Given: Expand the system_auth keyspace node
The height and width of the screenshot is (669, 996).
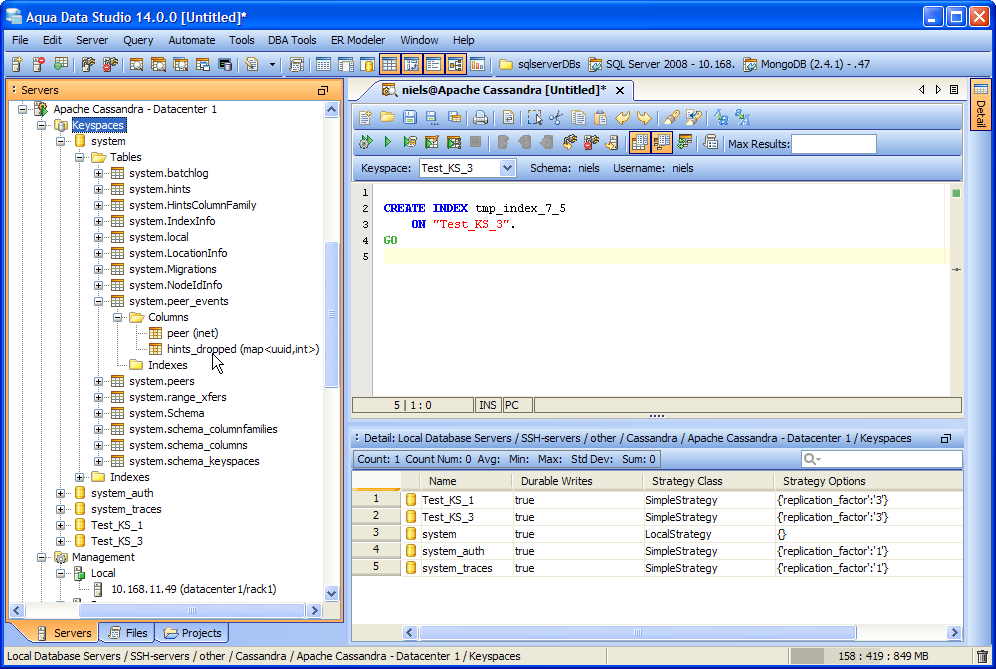Looking at the screenshot, I should click(61, 493).
